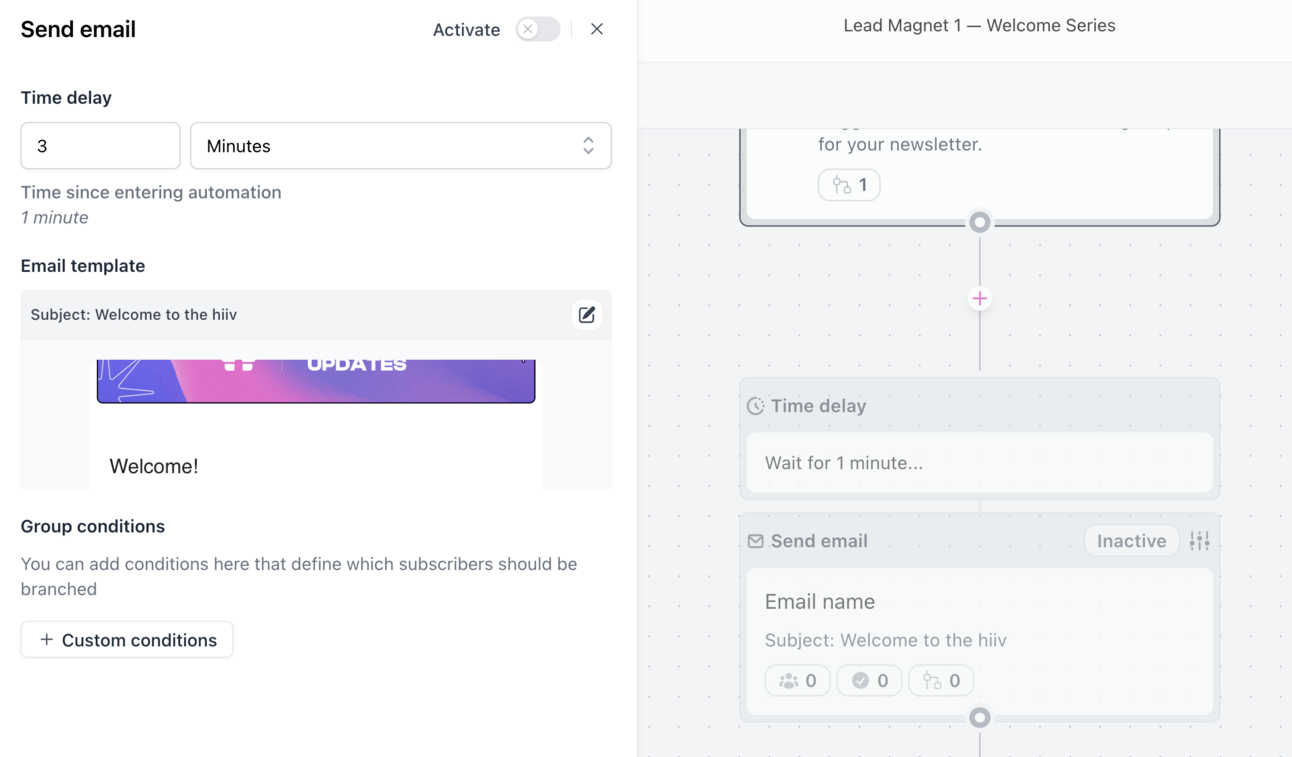Click the Send email node's branch count badge
Screen dimensions: 1292x757
(x=942, y=680)
